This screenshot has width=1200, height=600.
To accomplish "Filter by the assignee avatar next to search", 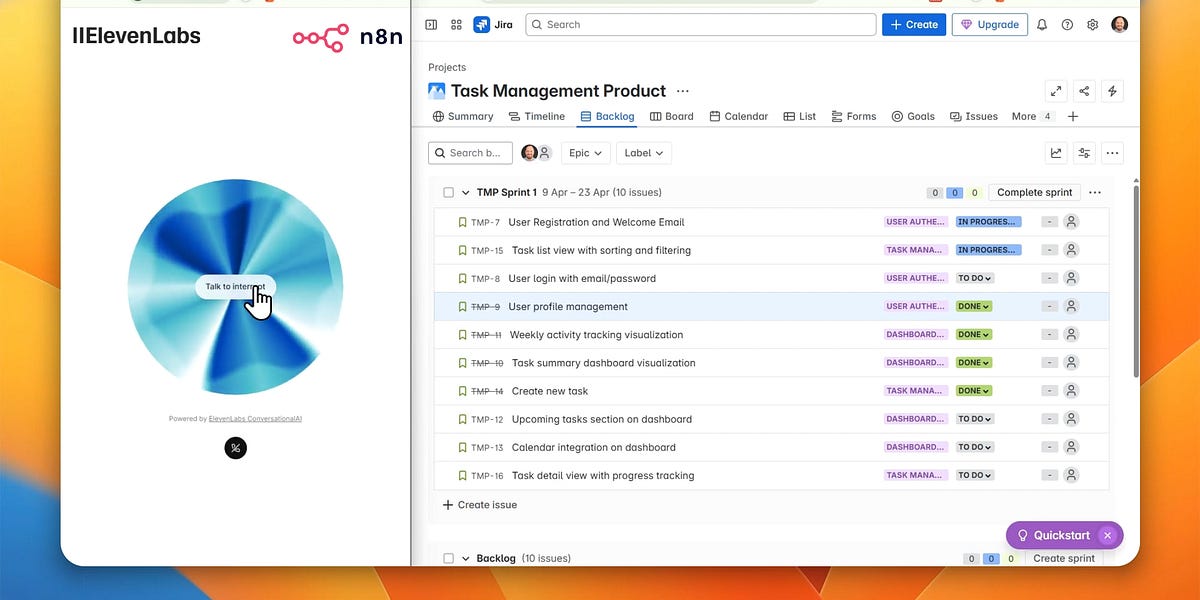I will tap(529, 153).
